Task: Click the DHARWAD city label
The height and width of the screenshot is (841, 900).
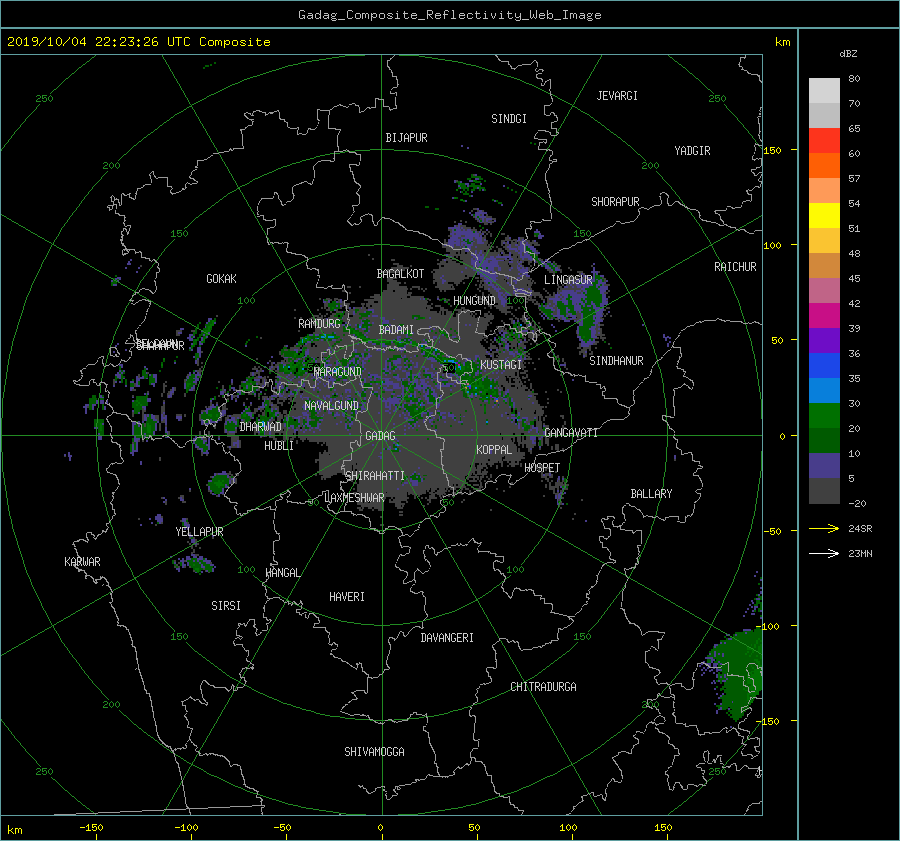Action: point(260,427)
